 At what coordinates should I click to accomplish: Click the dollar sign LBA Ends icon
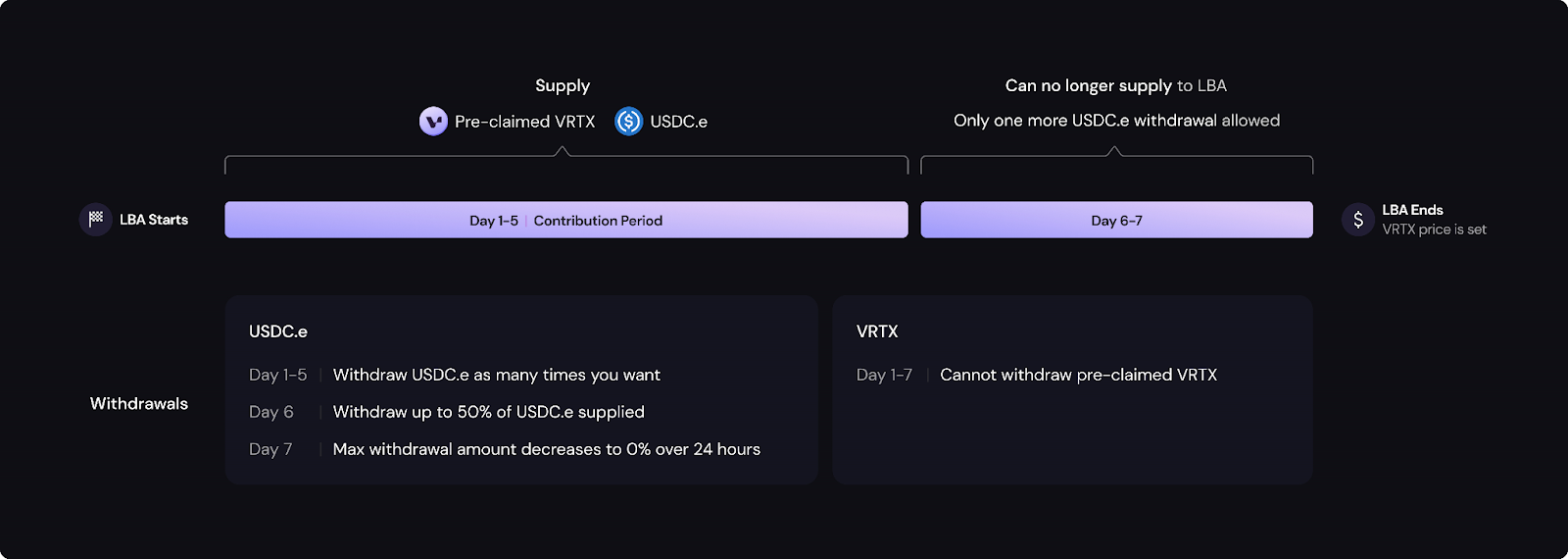point(1358,220)
